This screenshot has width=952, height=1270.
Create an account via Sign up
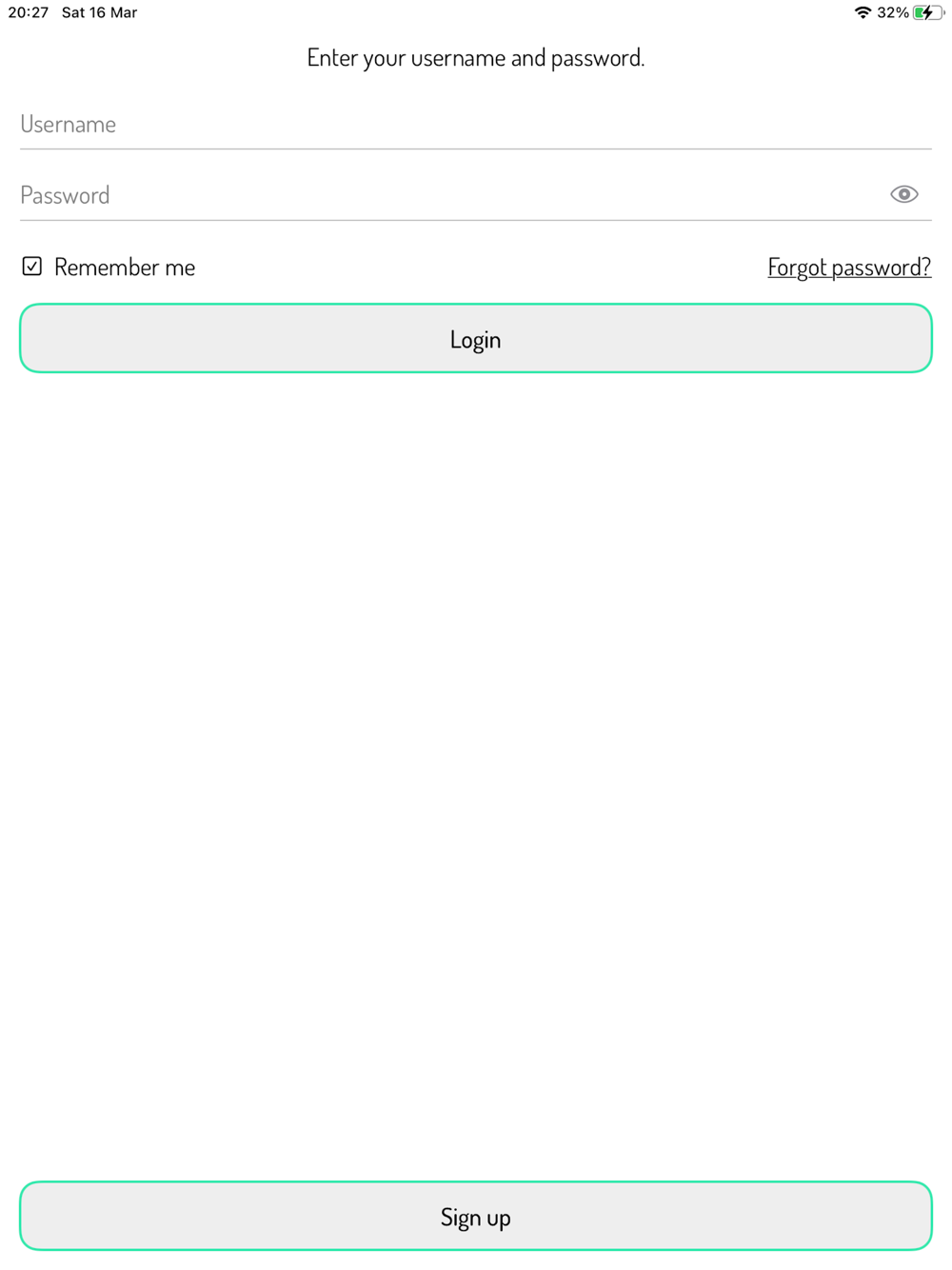click(476, 1217)
